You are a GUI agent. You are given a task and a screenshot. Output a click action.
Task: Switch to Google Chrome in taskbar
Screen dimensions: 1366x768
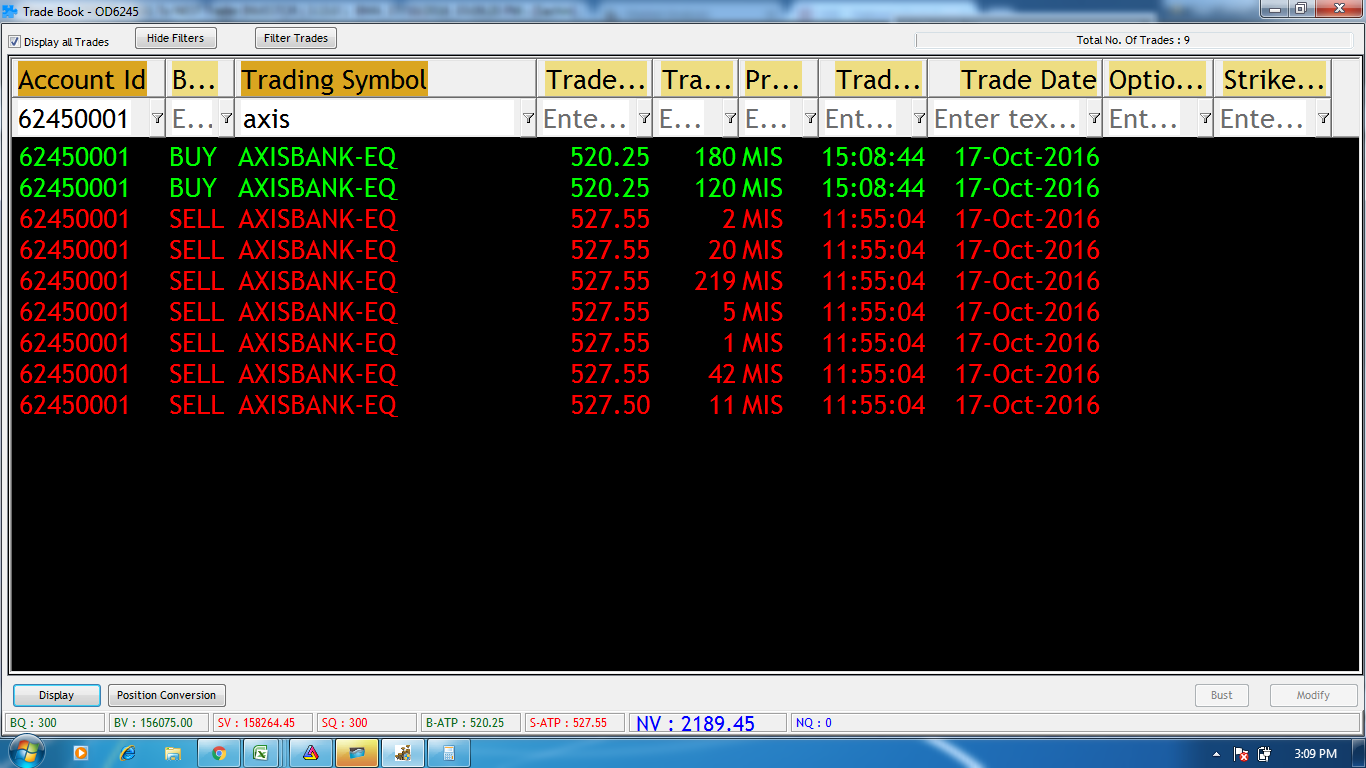[219, 753]
